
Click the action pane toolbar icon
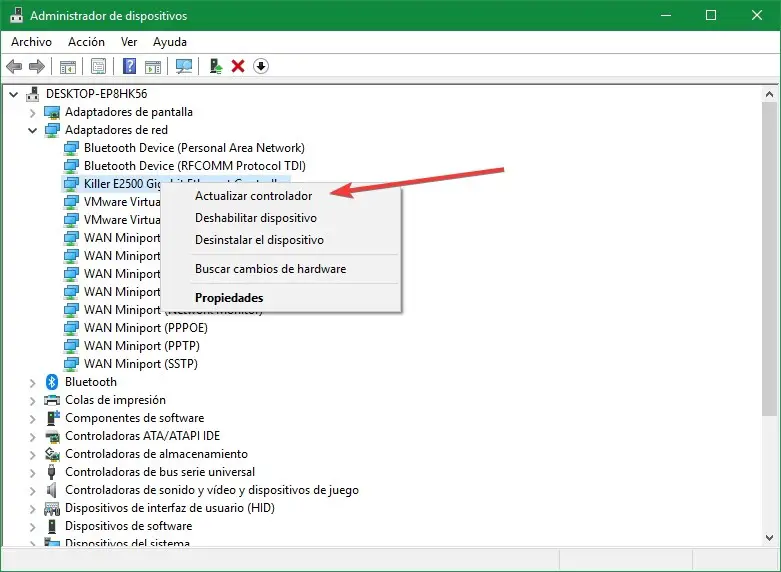[153, 66]
